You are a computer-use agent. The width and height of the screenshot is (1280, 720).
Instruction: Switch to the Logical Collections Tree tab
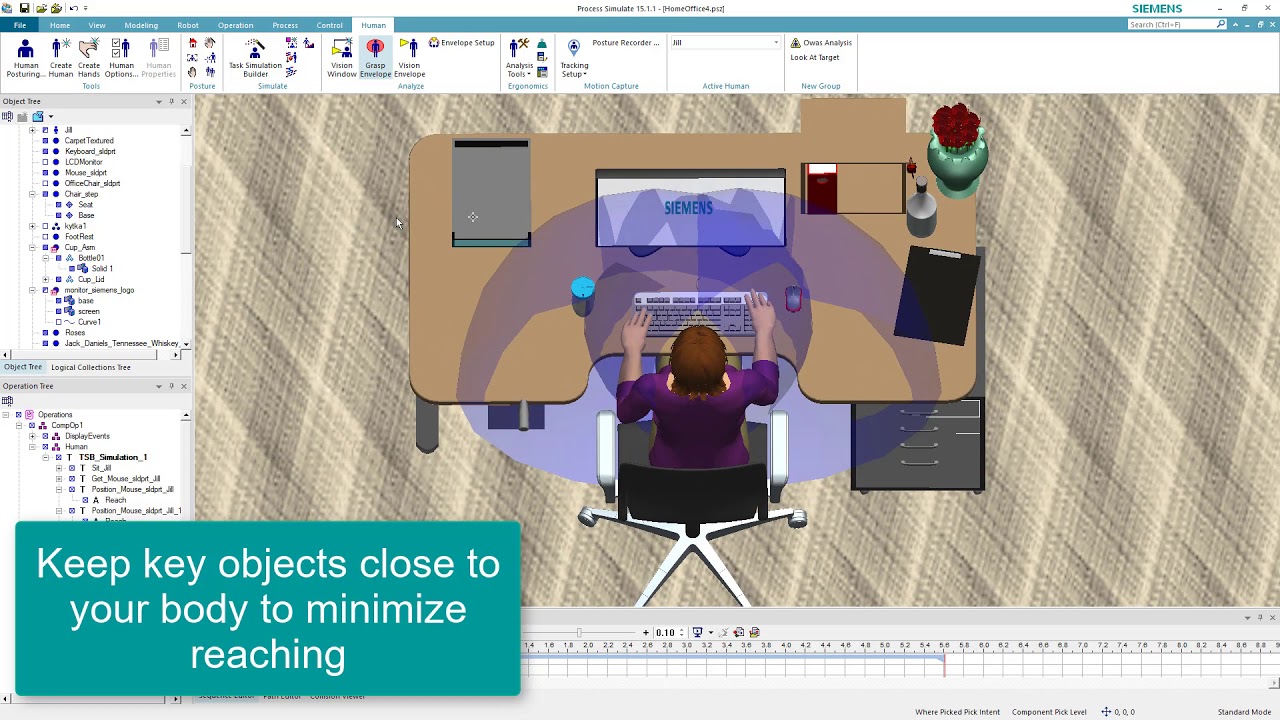coord(91,367)
